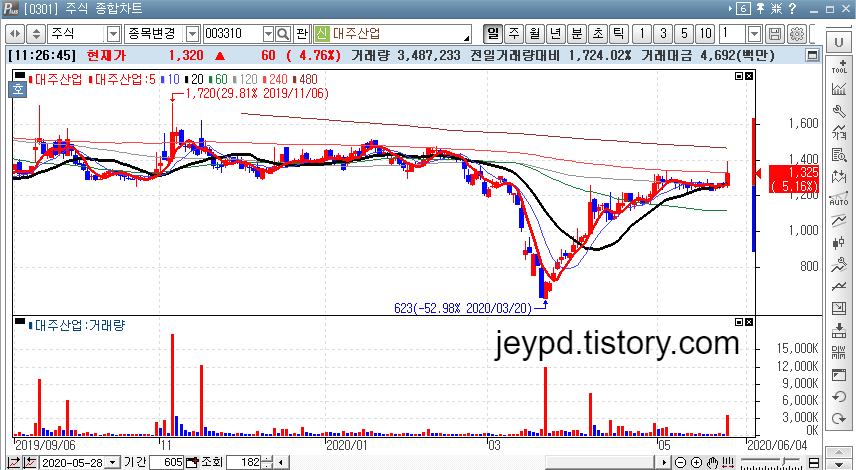This screenshot has width=856, height=470.
Task: Click the stock code 003310 field
Action: (x=233, y=34)
